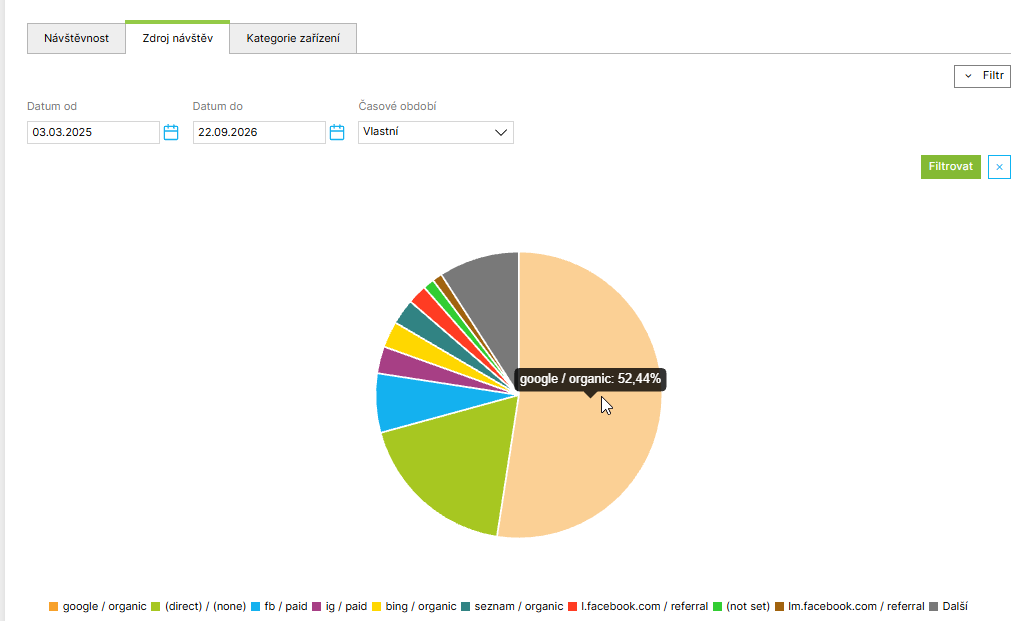Click the 'Datum do' field label
Viewport: 1027px width, 621px height.
(x=217, y=106)
